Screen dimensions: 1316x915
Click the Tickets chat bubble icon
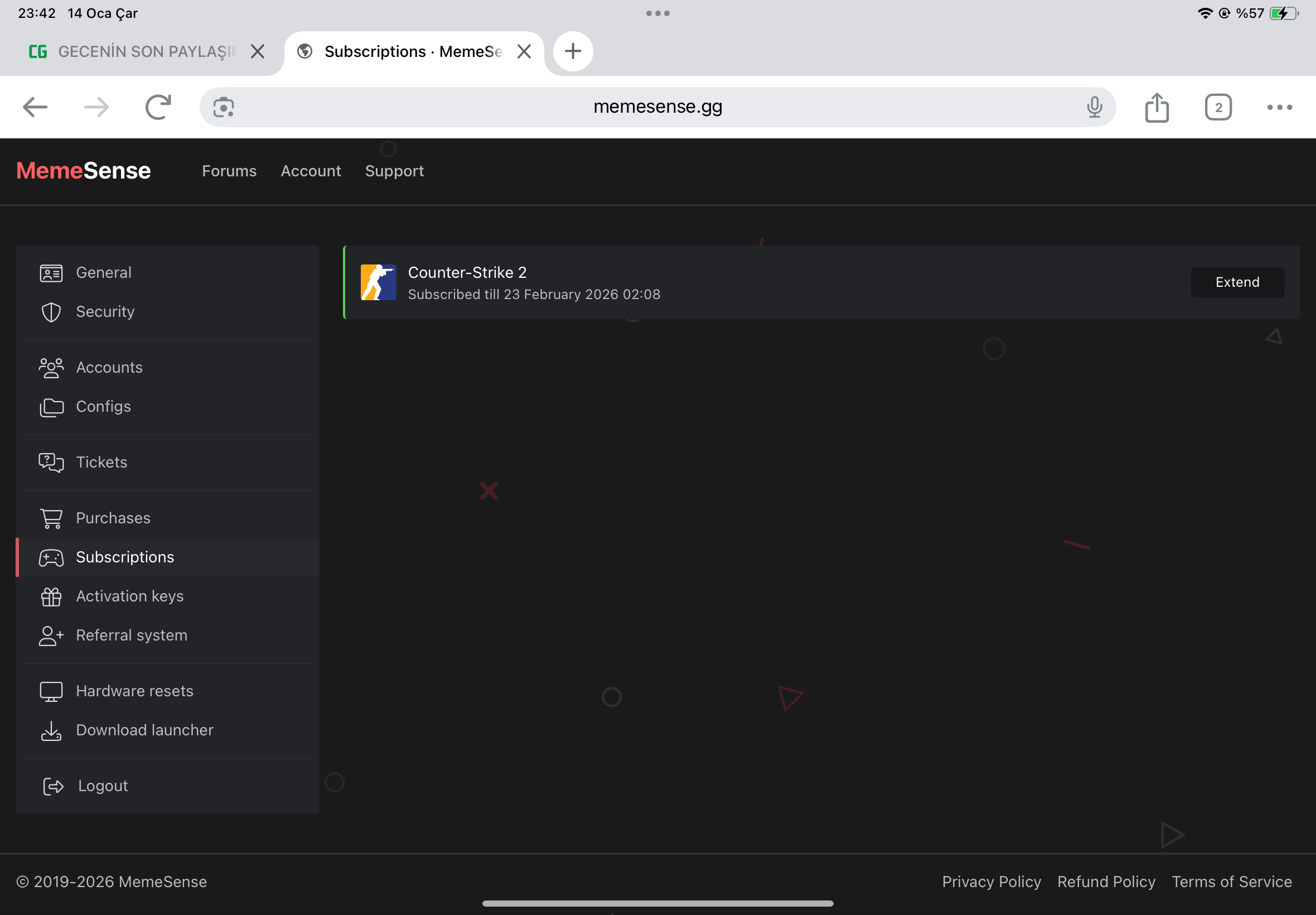51,463
